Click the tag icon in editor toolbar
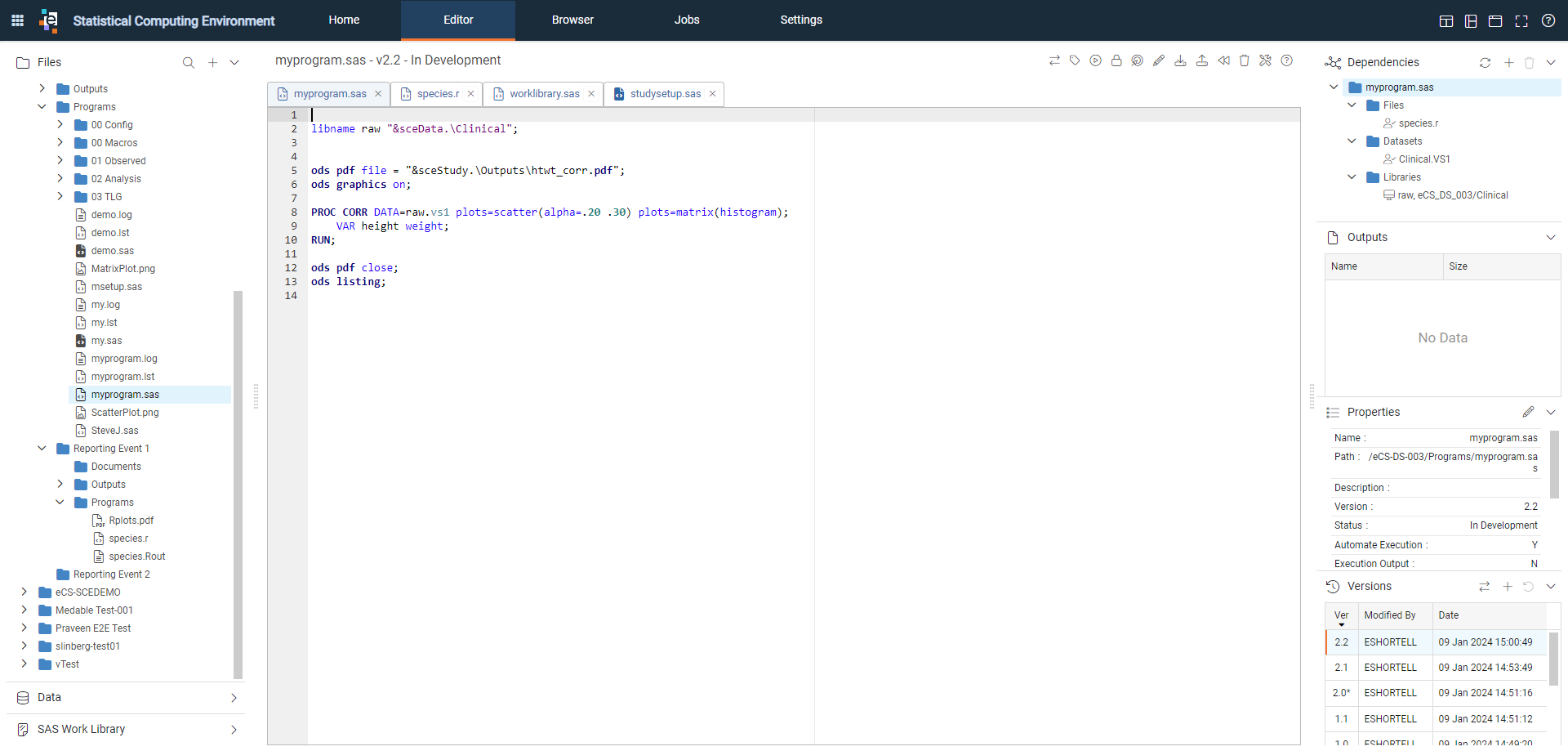This screenshot has width=1568, height=751. coord(1075,60)
